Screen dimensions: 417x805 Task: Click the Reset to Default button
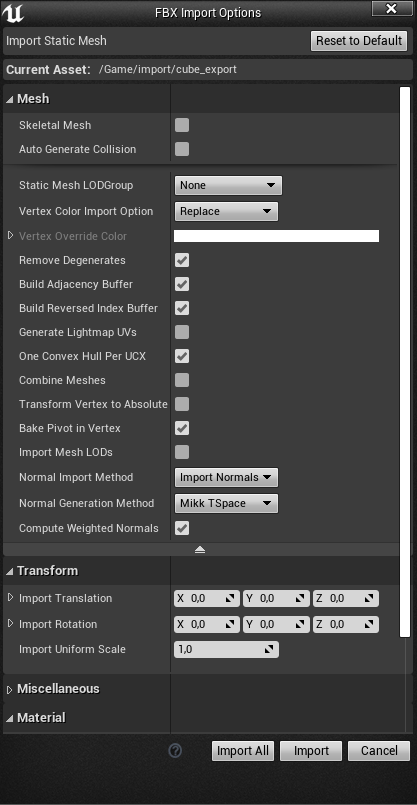point(359,41)
